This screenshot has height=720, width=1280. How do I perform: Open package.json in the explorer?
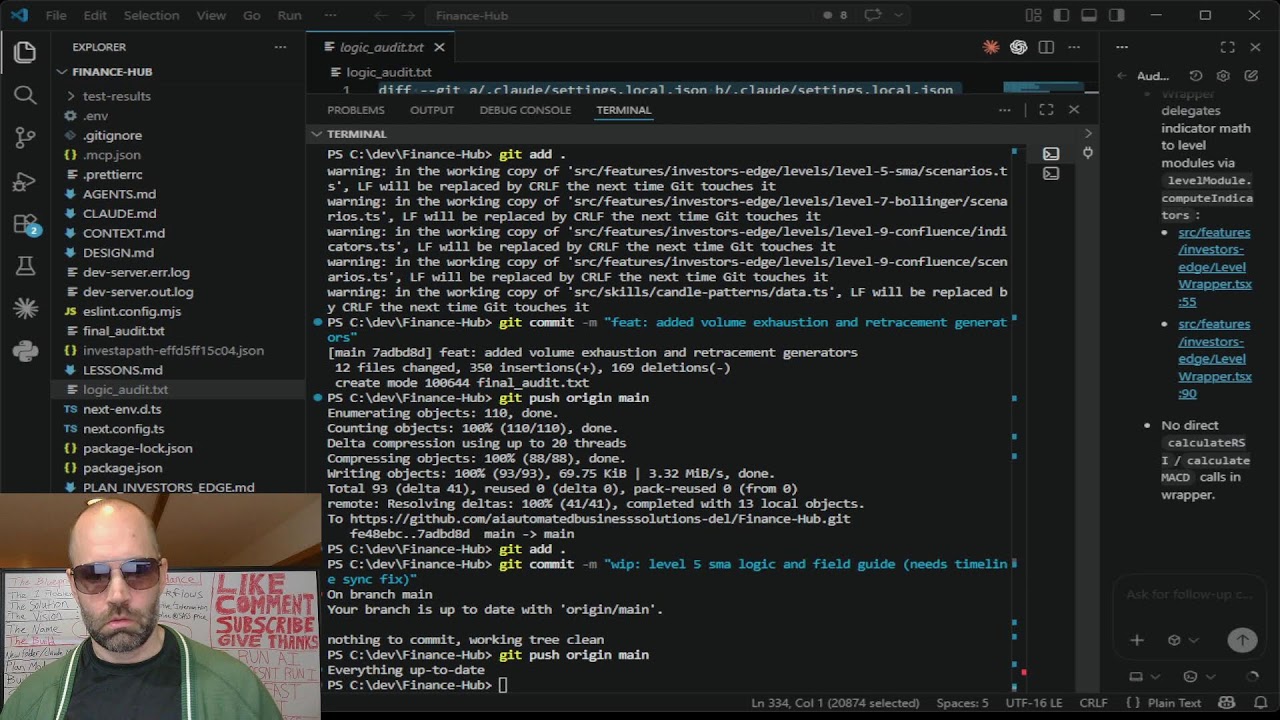[x=122, y=468]
